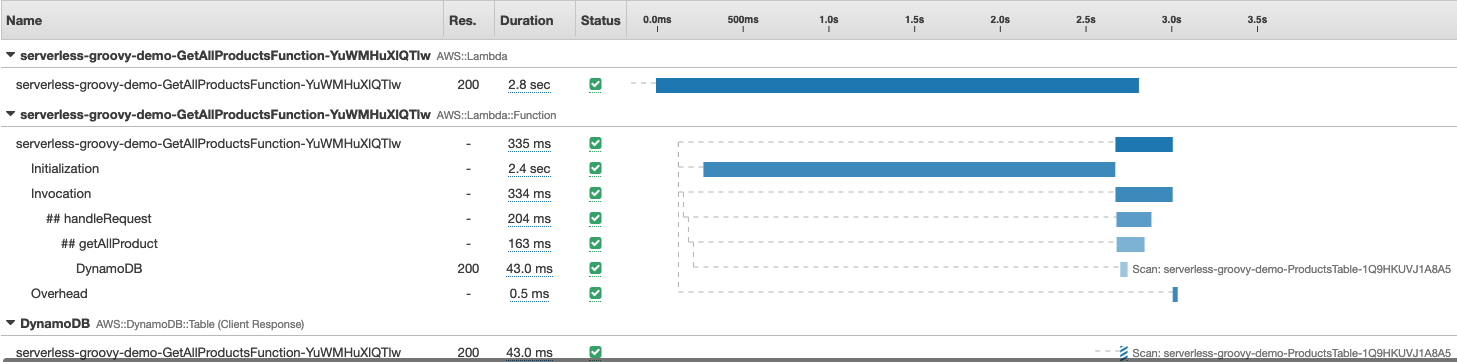Select the 2.8 sec Lambda timeline bar
The width and height of the screenshot is (1457, 362).
point(897,85)
